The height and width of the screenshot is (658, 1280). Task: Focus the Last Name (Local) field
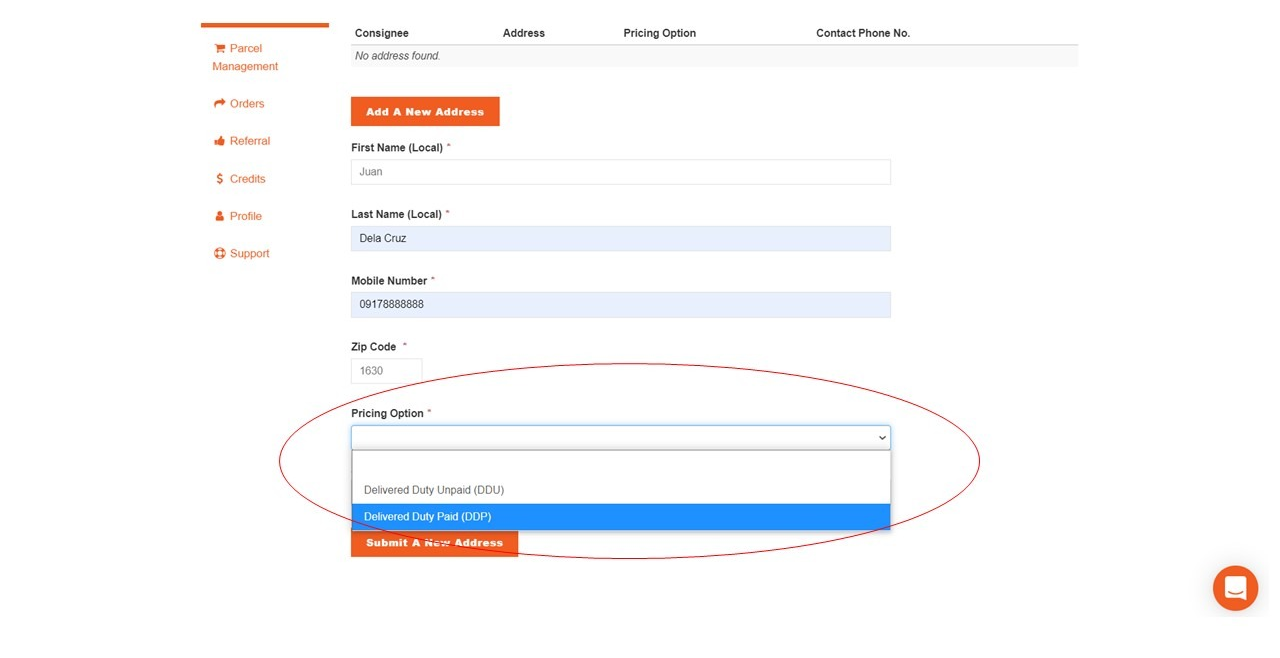click(620, 238)
